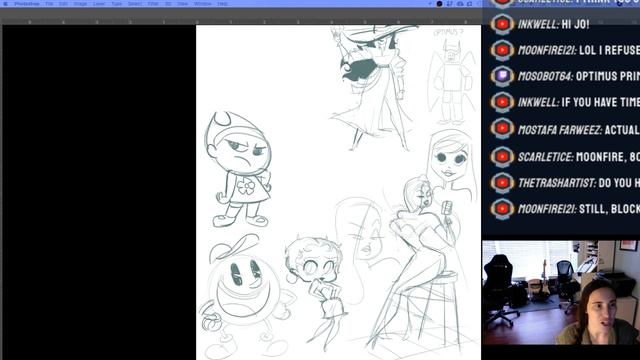Click the big-eyed long-haired girl sketch
The image size is (640, 360).
[452, 165]
